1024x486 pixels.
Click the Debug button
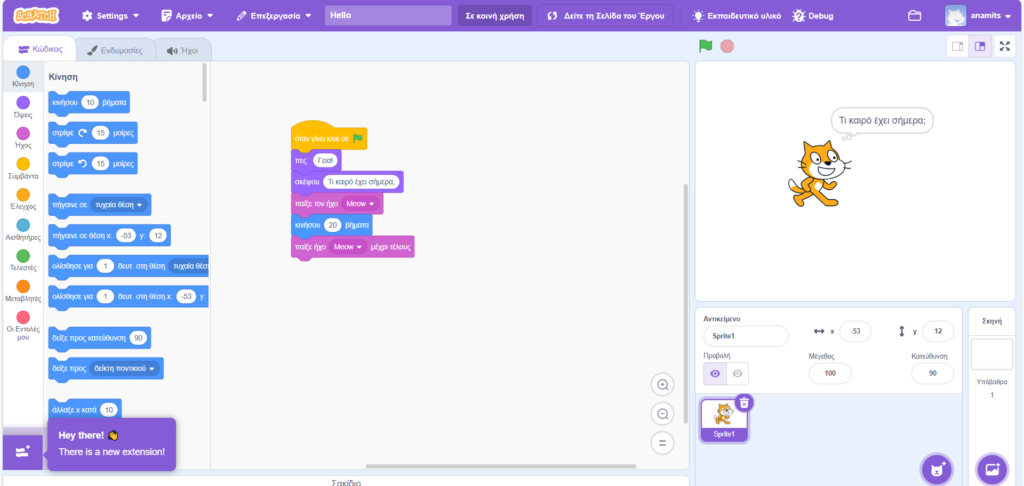(x=813, y=16)
